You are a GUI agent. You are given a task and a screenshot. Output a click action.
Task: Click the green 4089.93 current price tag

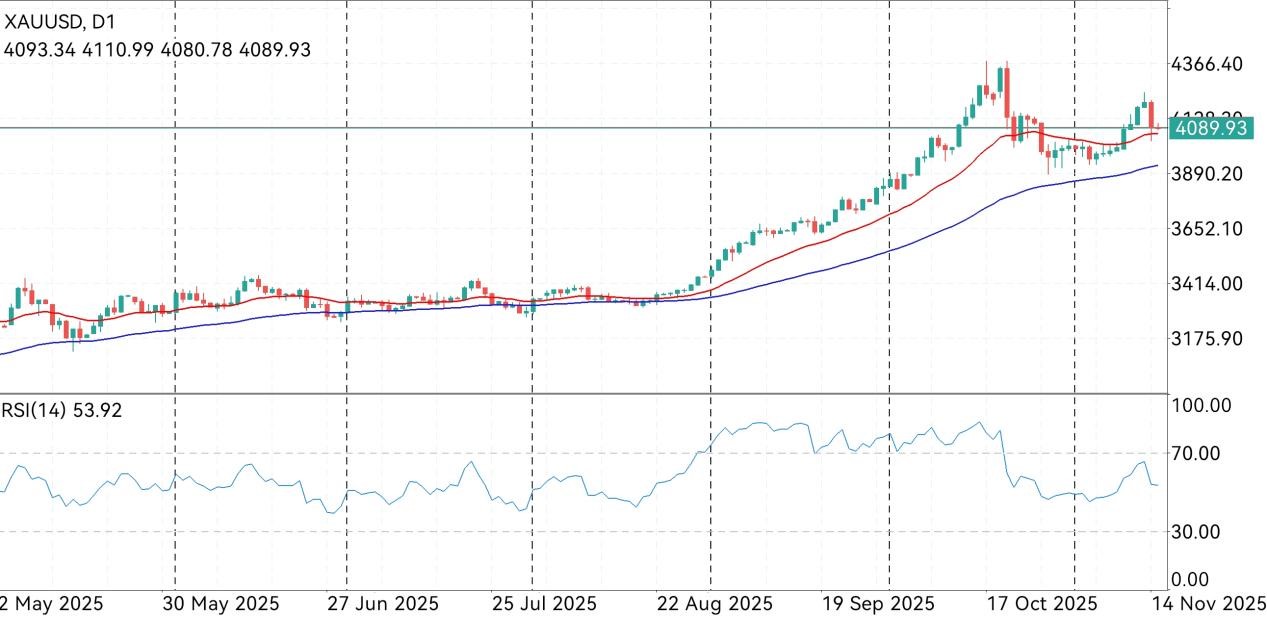(1211, 128)
